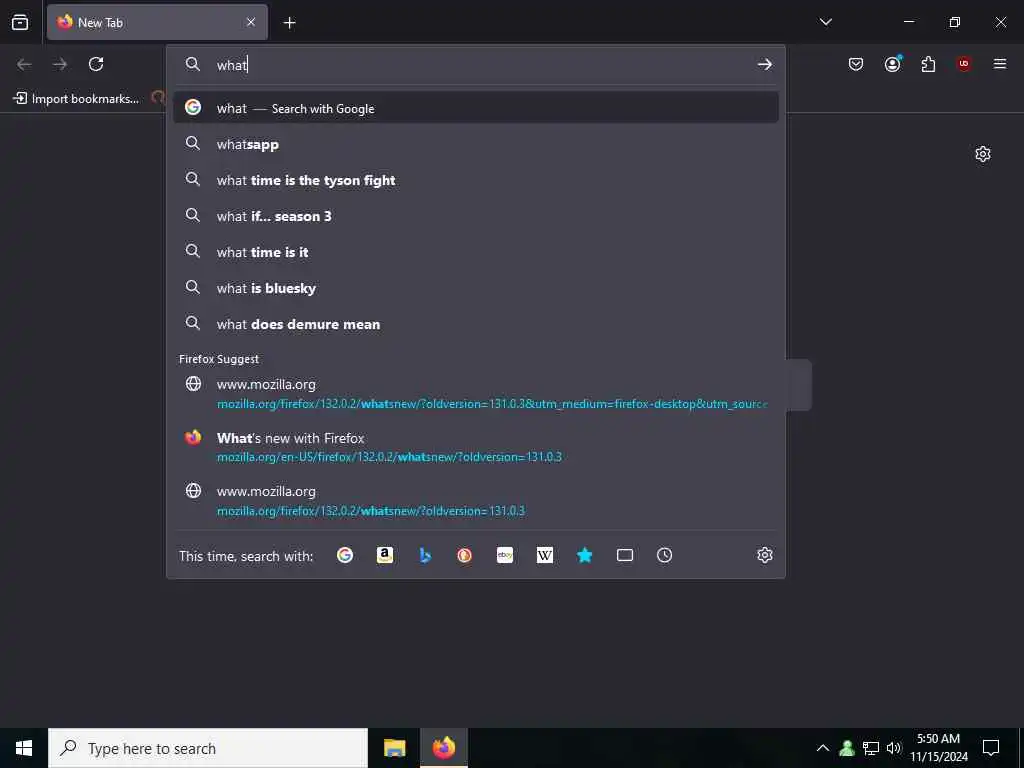Viewport: 1024px width, 768px height.
Task: Search this time with Wikipedia icon
Action: pyautogui.click(x=545, y=555)
